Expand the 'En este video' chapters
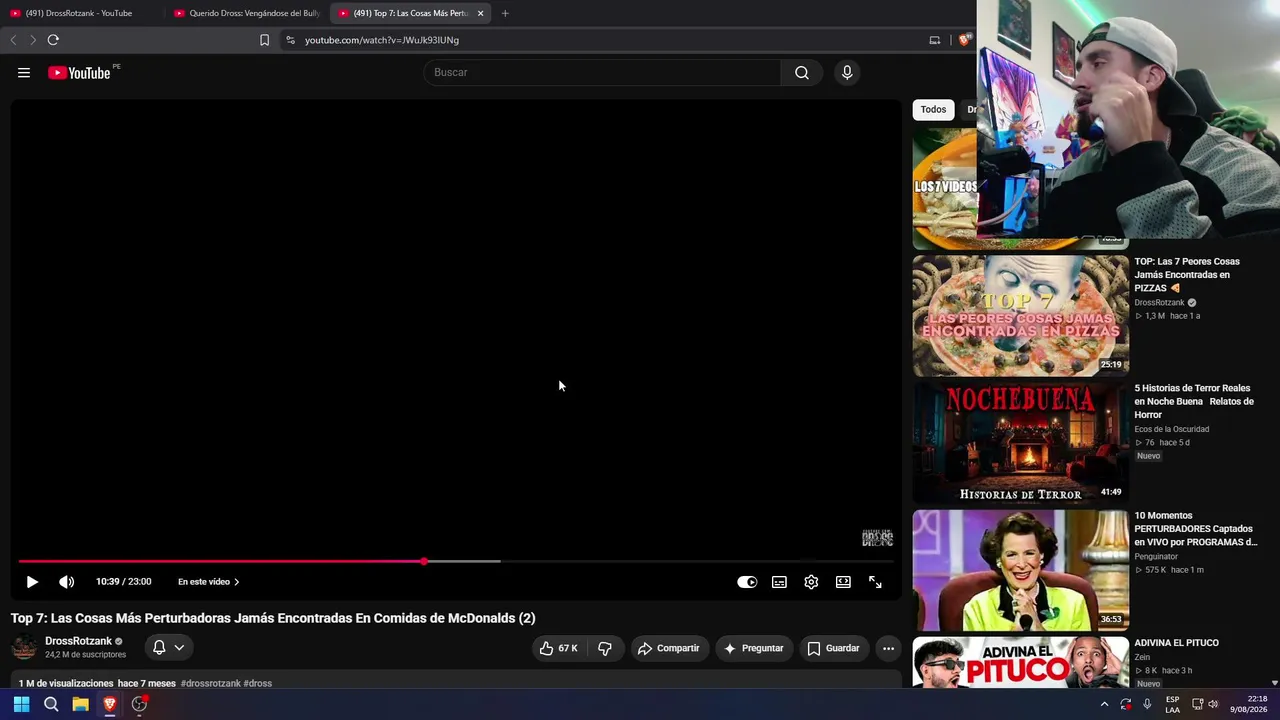The height and width of the screenshot is (720, 1280). click(209, 582)
